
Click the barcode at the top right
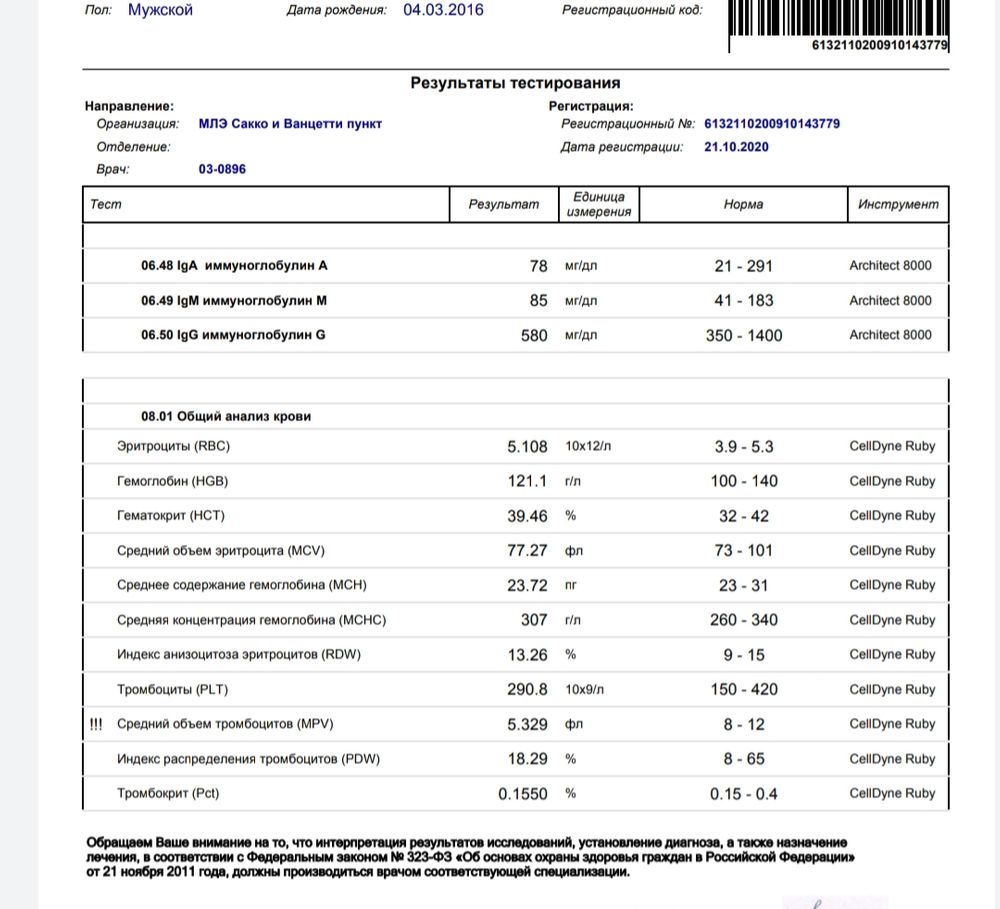click(838, 18)
